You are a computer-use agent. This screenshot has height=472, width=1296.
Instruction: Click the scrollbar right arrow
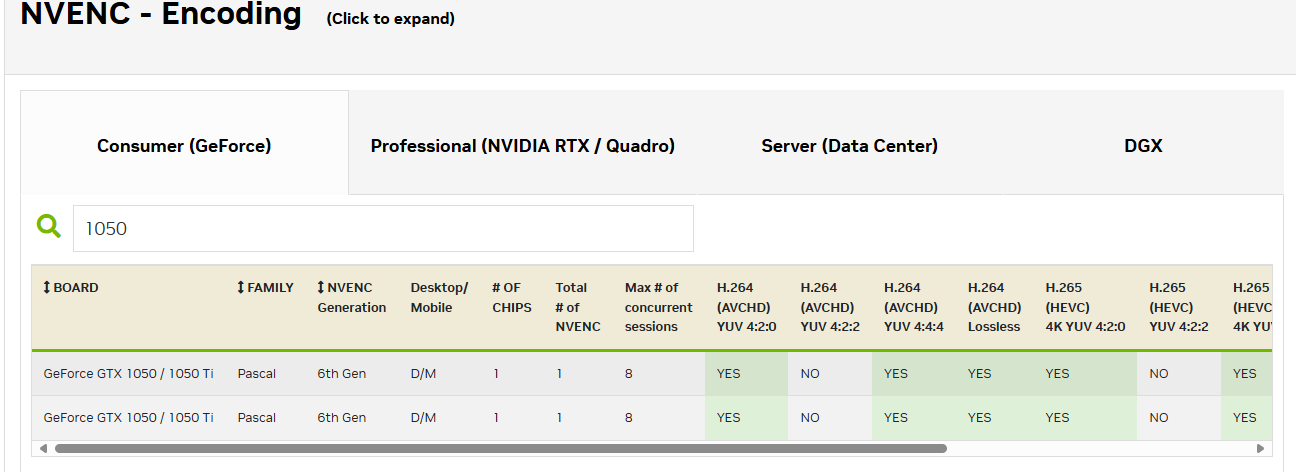click(x=1261, y=448)
